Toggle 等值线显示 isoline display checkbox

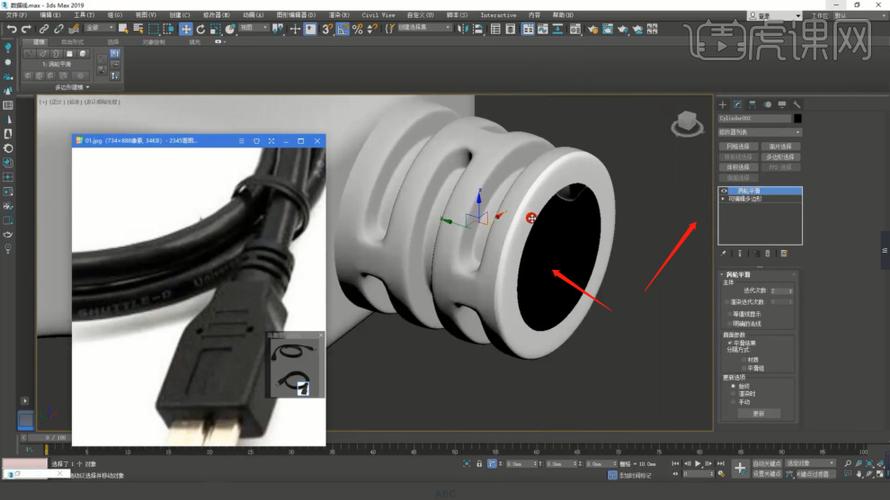pos(730,314)
